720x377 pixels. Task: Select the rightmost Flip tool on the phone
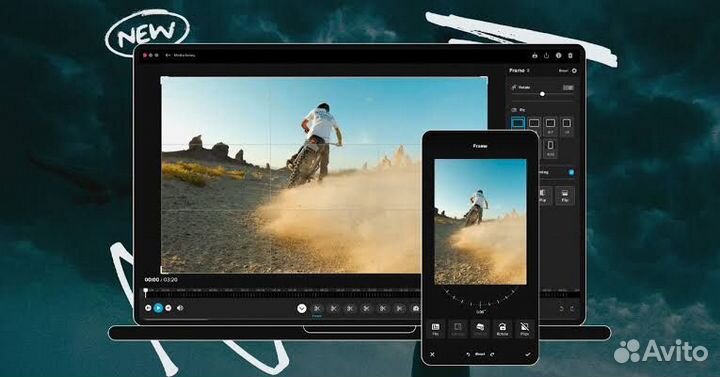click(525, 329)
